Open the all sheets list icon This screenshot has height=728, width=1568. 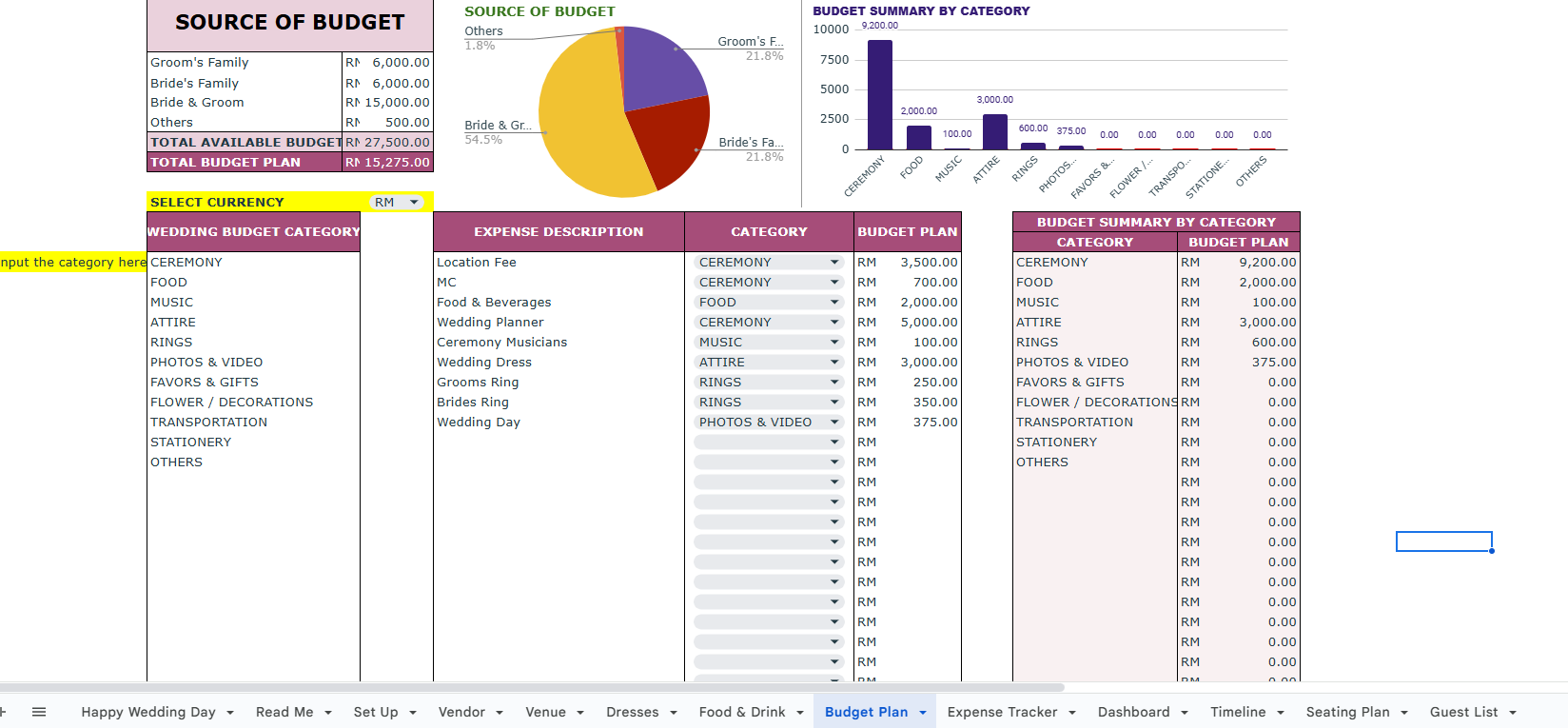(x=39, y=712)
